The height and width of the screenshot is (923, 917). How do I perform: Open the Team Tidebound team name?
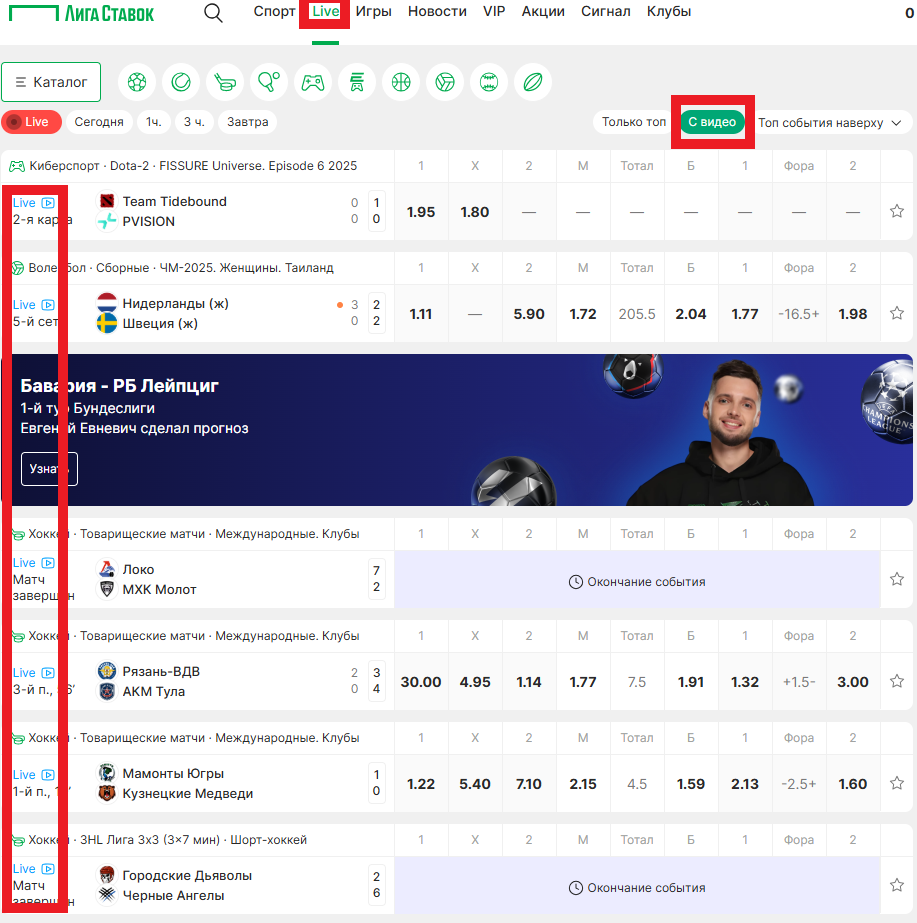[x=174, y=201]
